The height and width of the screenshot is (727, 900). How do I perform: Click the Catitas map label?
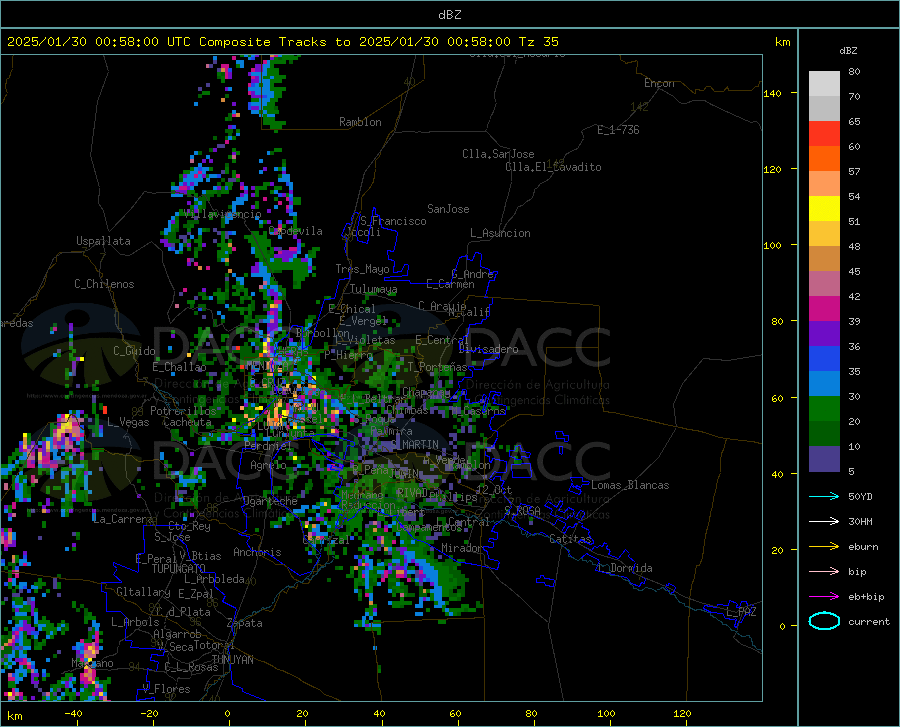click(570, 539)
